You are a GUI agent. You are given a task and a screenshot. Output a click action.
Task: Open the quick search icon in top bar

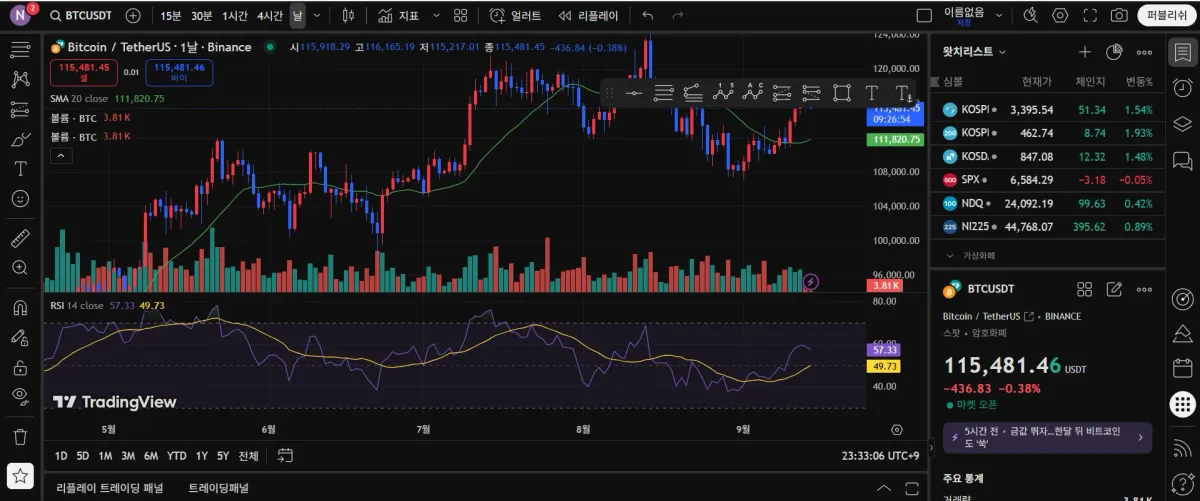[x=1031, y=16]
